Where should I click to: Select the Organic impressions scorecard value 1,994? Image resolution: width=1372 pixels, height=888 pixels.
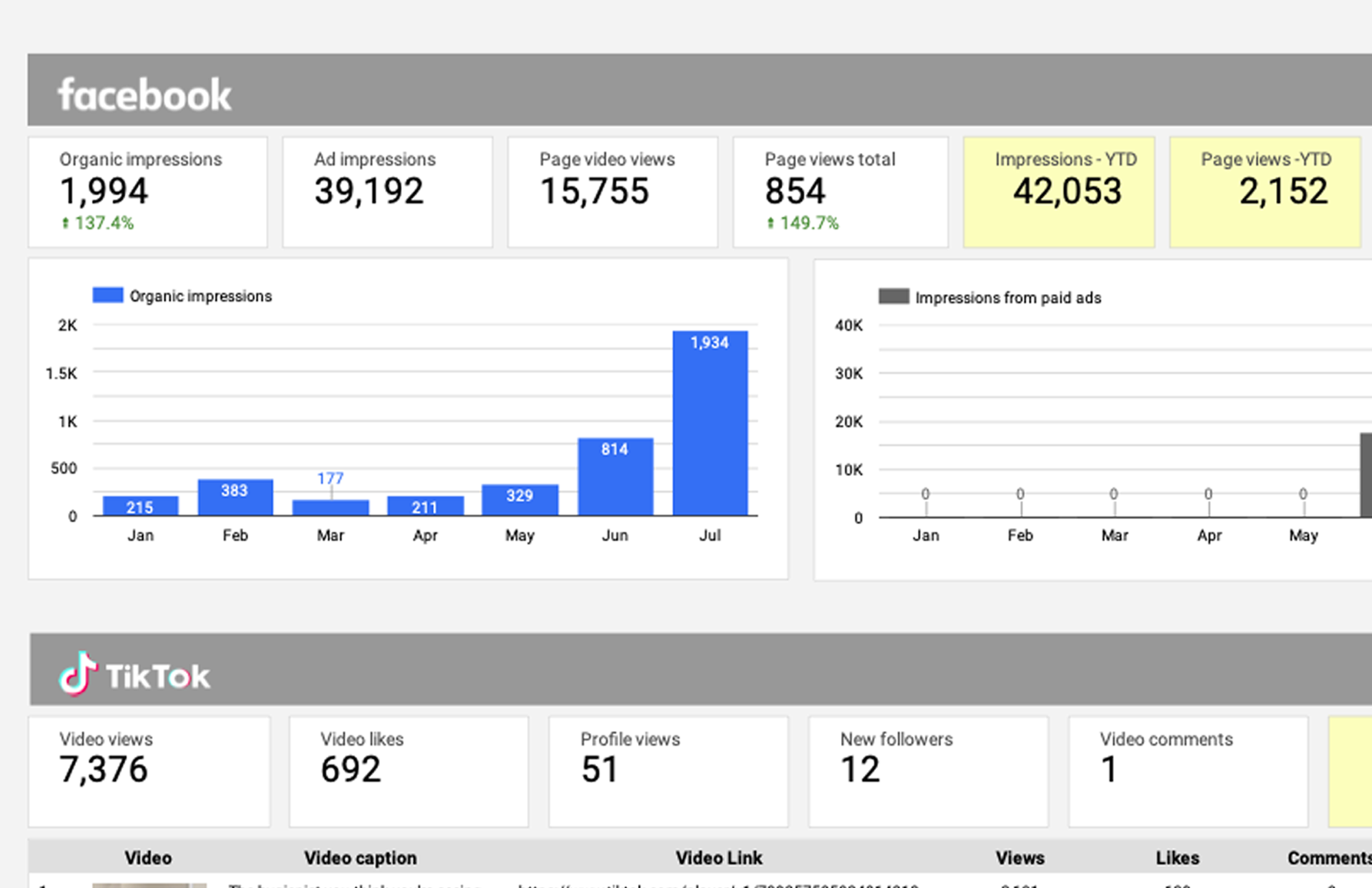coord(104,191)
